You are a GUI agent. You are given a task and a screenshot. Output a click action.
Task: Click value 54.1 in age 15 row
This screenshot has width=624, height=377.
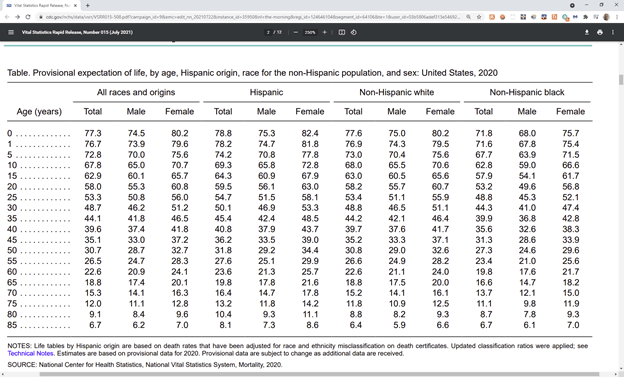tap(527, 176)
